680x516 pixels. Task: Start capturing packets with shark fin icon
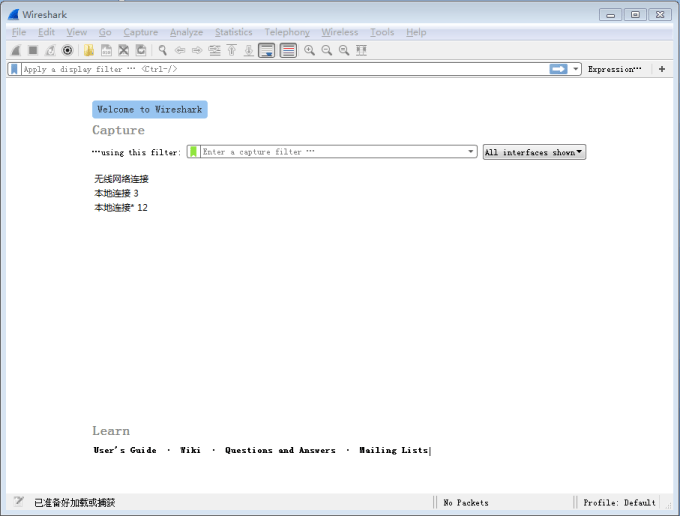click(x=16, y=50)
